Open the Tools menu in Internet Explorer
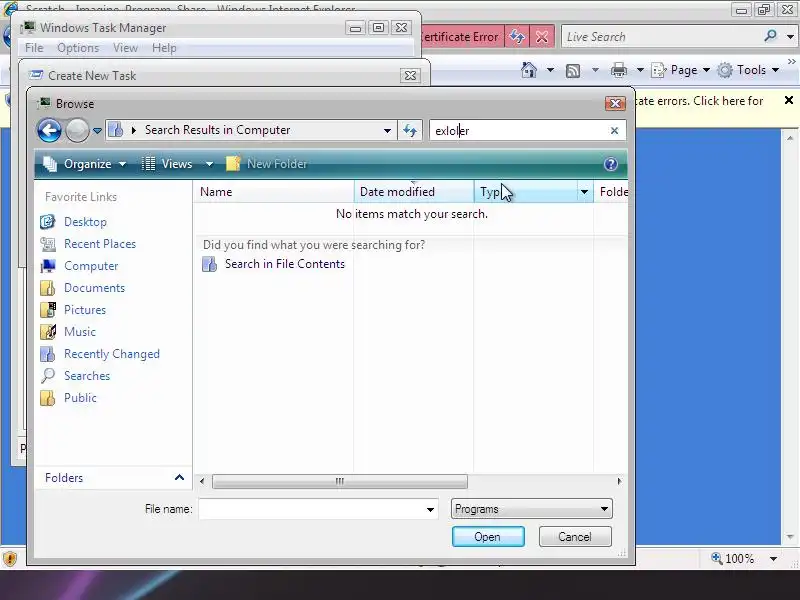800x600 pixels. tap(748, 70)
